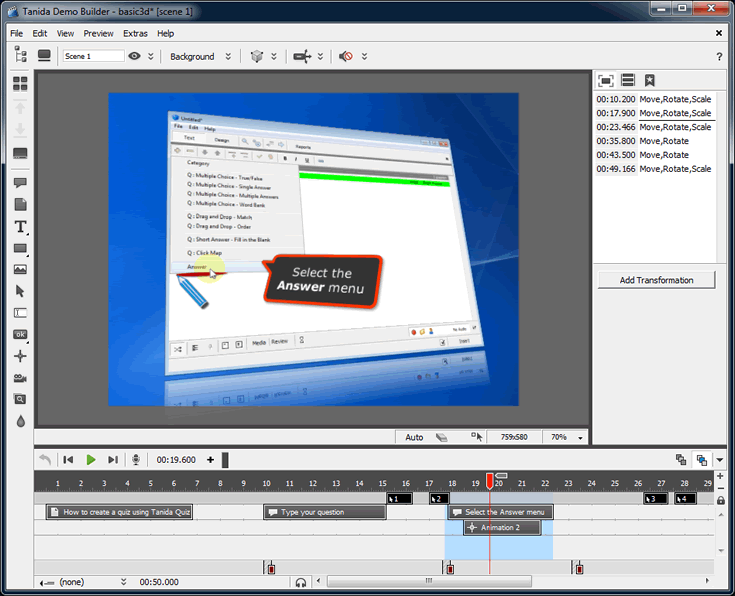Screen dimensions: 735x596
Task: Jump to the end of the timeline
Action: 112,460
